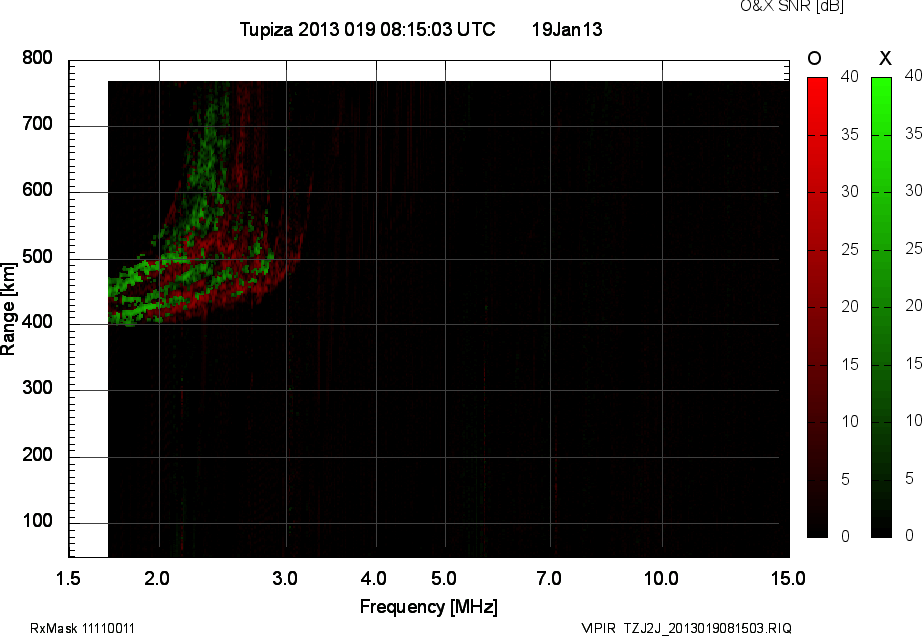Click the '4.0' frequency tick label
The width and height of the screenshot is (922, 636).
[x=373, y=578]
